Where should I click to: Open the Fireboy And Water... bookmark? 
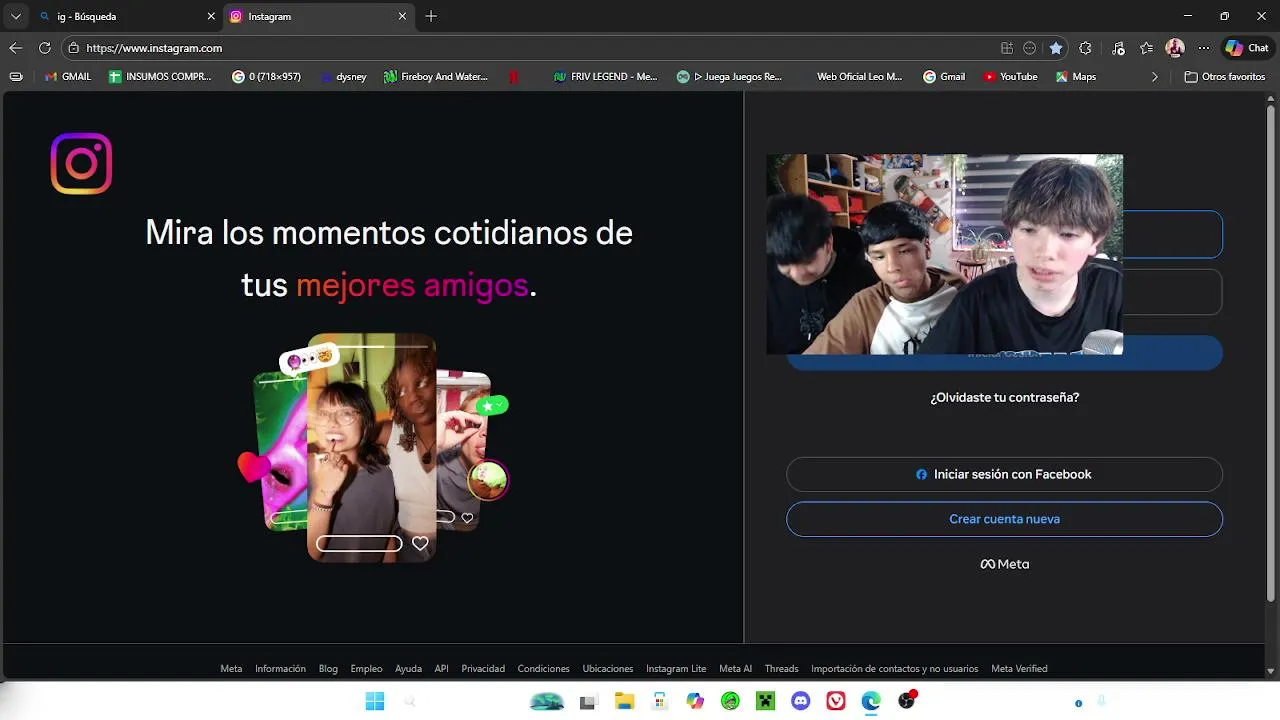tap(435, 77)
